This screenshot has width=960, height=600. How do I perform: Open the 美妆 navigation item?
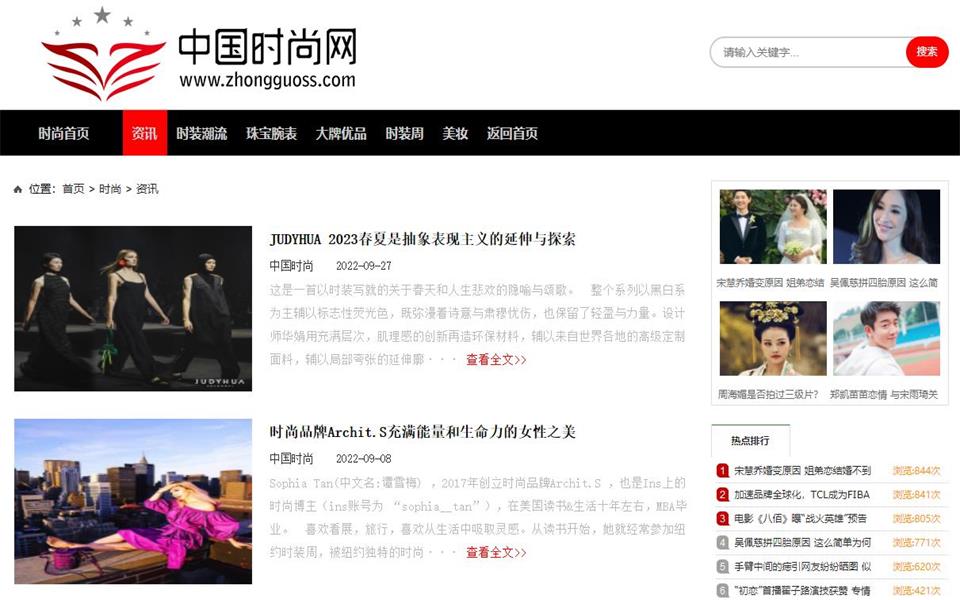click(x=453, y=132)
